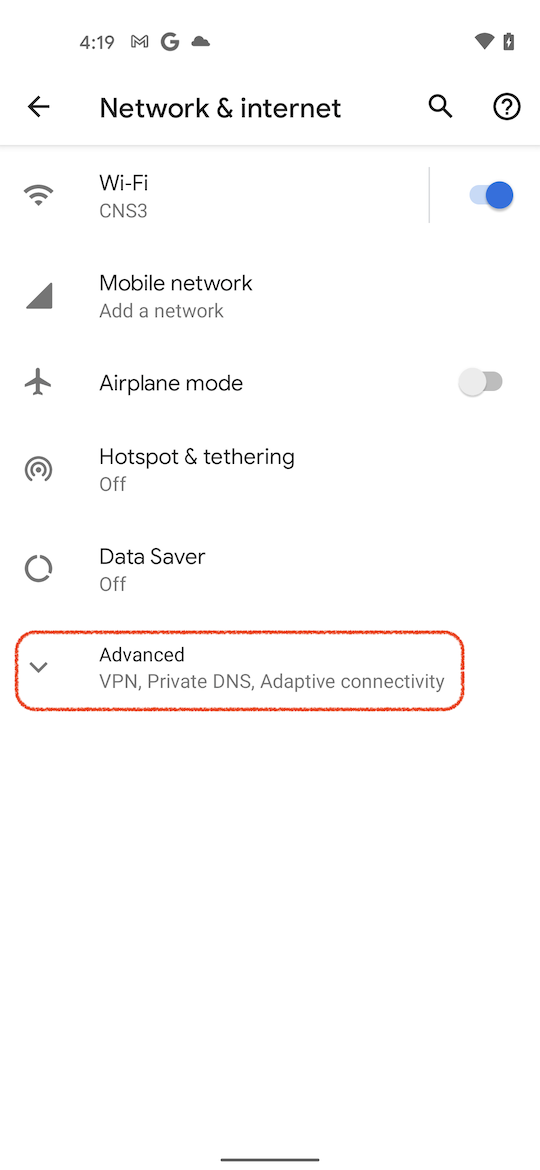The width and height of the screenshot is (540, 1170).
Task: Tap the Data Saver circle icon
Action: (x=38, y=569)
